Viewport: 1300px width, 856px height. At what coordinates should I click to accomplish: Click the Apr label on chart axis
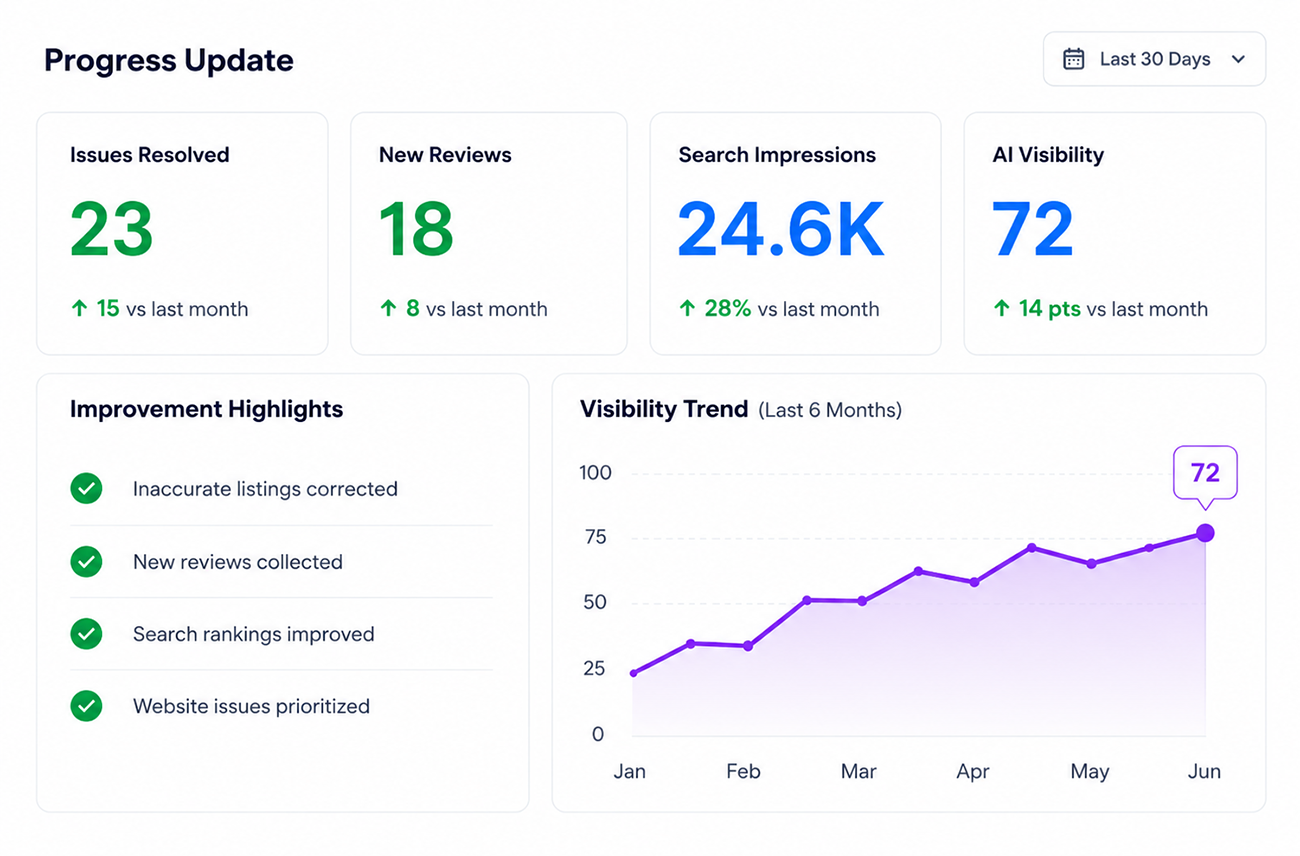coord(973,772)
